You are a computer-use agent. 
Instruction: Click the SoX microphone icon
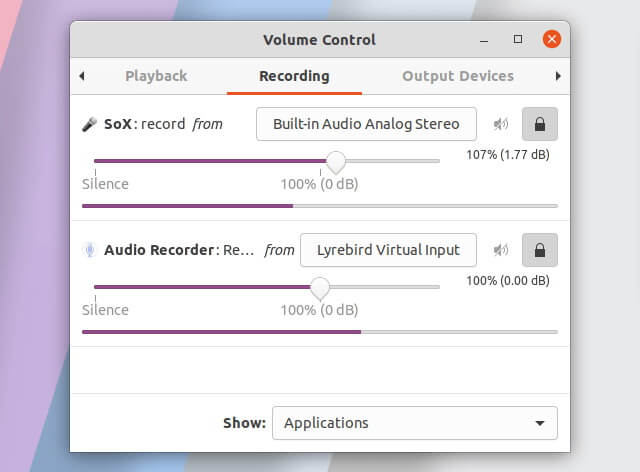click(x=89, y=124)
